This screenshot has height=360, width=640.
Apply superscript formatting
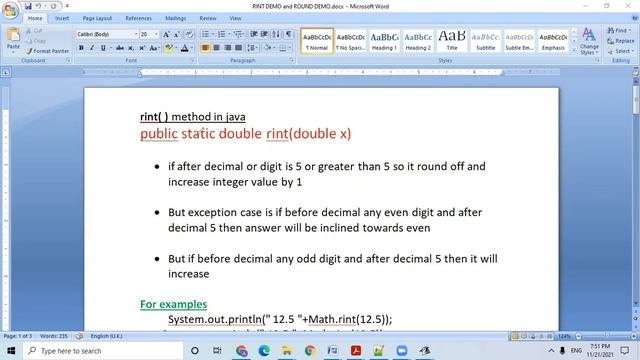[142, 48]
